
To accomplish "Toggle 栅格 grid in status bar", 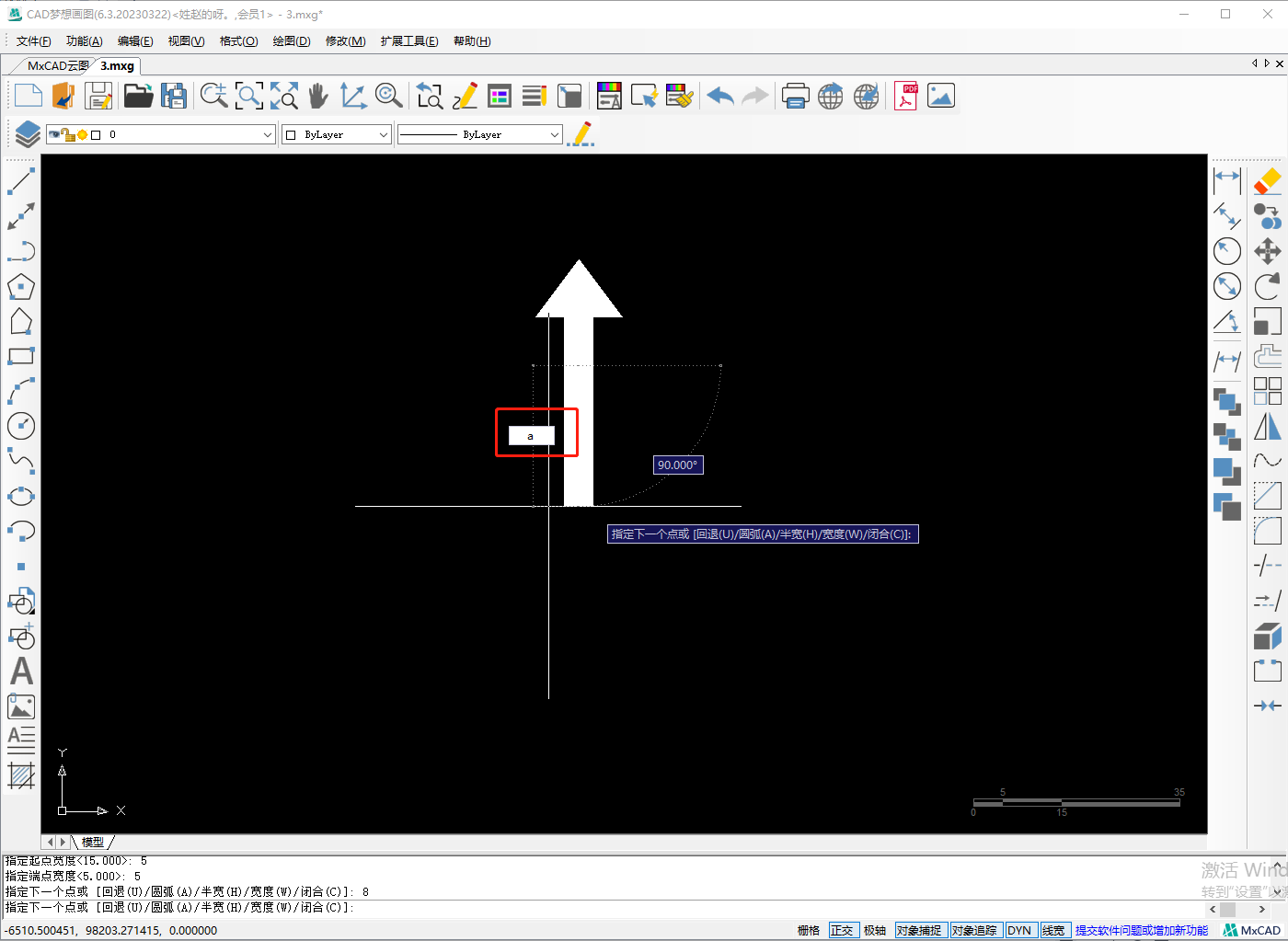I will point(808,930).
